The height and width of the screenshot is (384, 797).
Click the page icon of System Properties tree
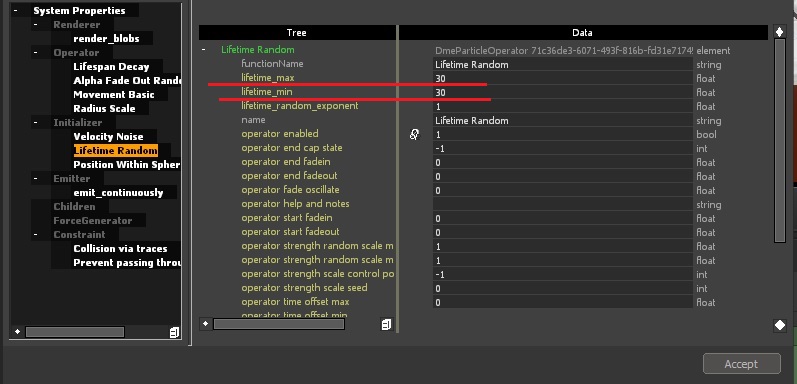(174, 333)
